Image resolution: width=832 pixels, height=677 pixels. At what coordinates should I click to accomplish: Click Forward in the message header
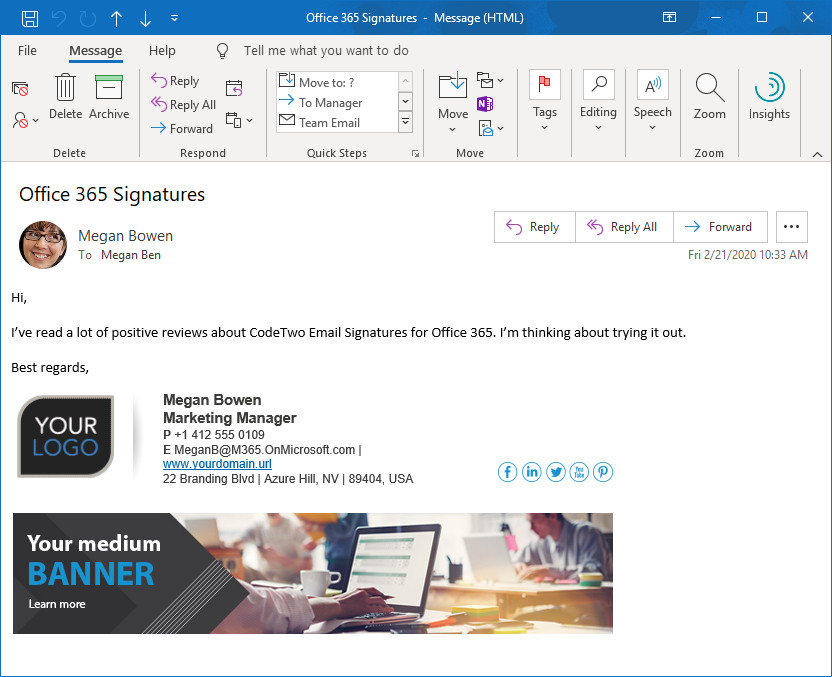click(x=721, y=227)
